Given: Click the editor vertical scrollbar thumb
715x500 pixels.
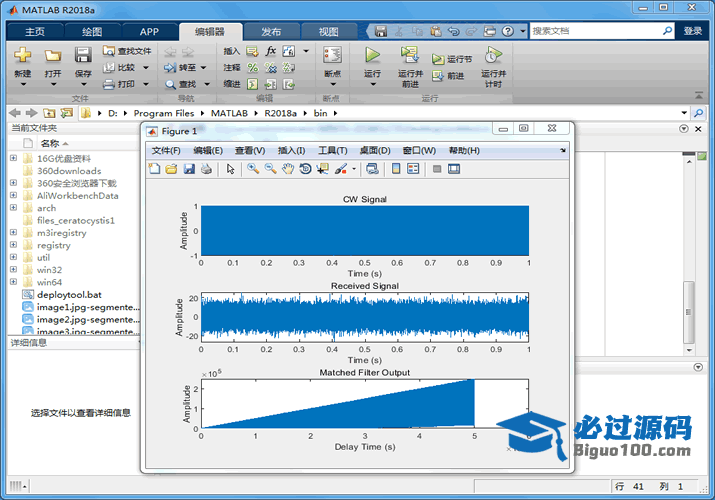Looking at the screenshot, I should (x=689, y=312).
